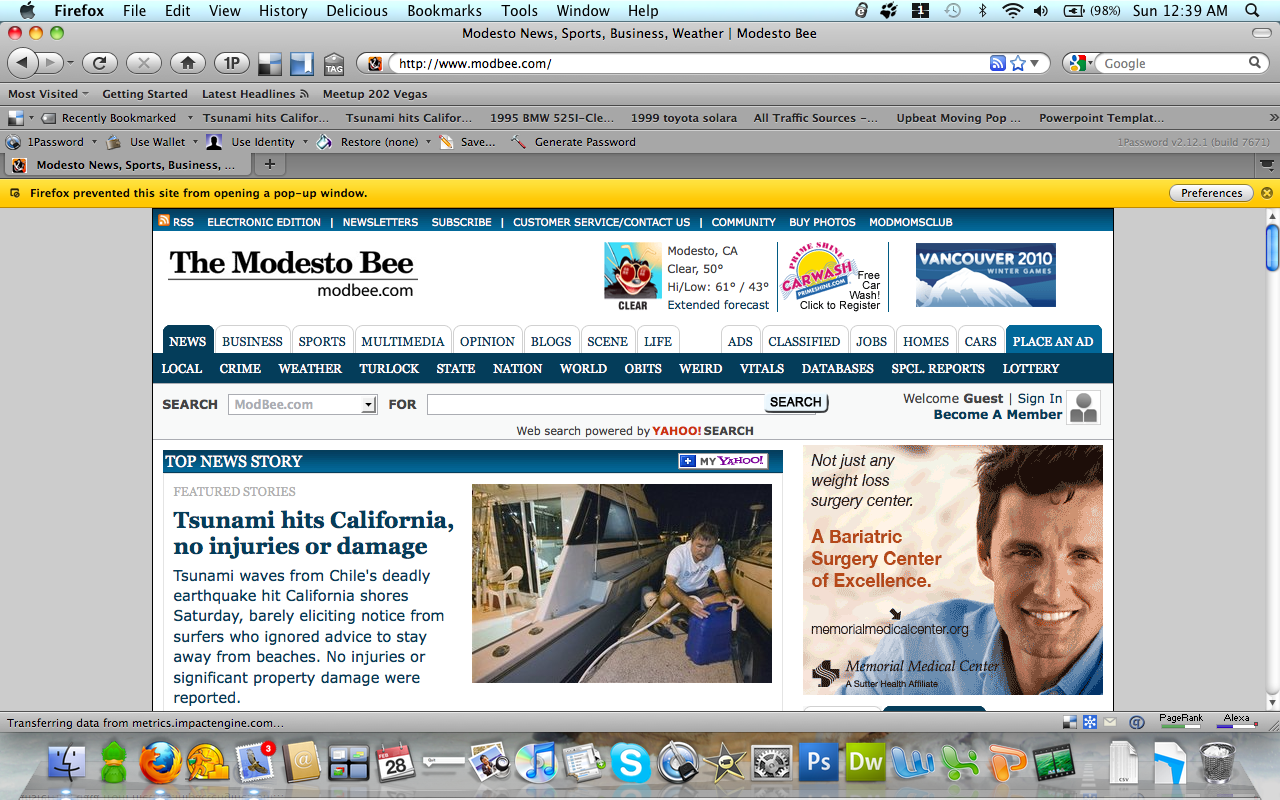
Task: Open the History menu
Action: [x=283, y=11]
